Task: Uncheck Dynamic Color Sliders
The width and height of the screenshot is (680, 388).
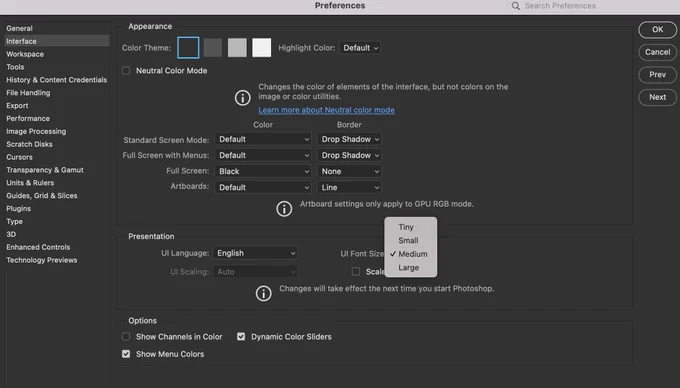Action: tap(241, 336)
